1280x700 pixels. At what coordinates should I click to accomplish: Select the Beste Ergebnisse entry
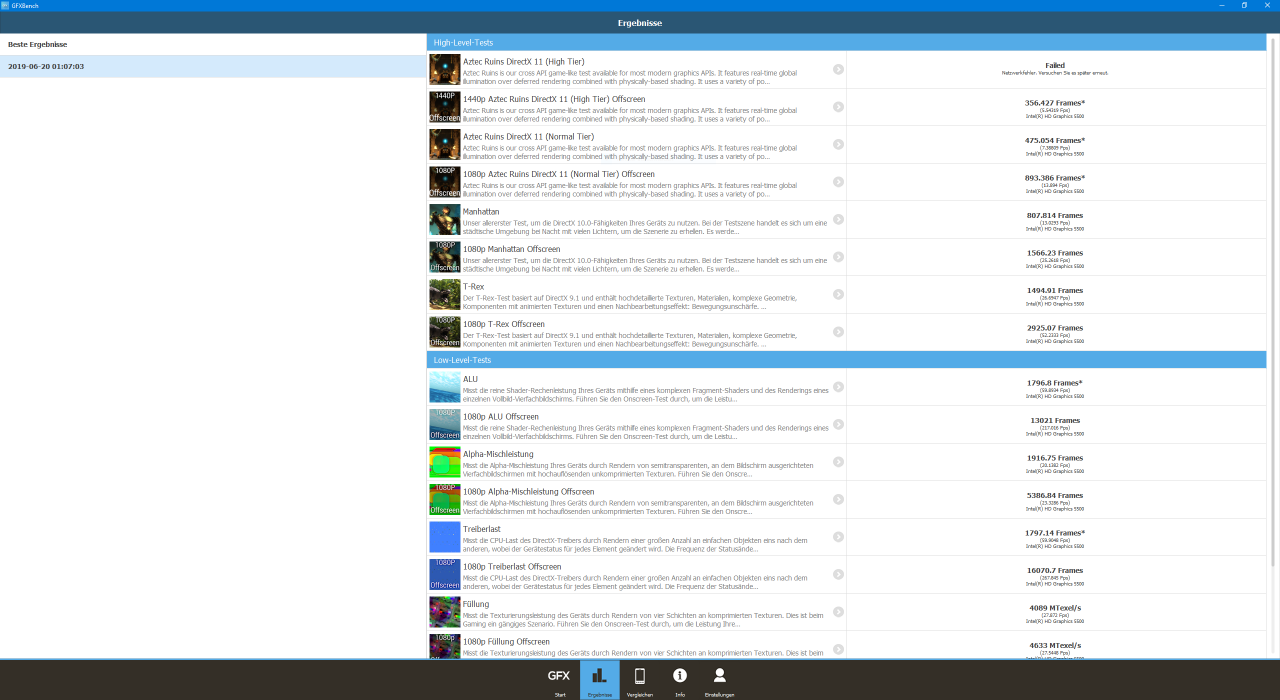pos(213,45)
